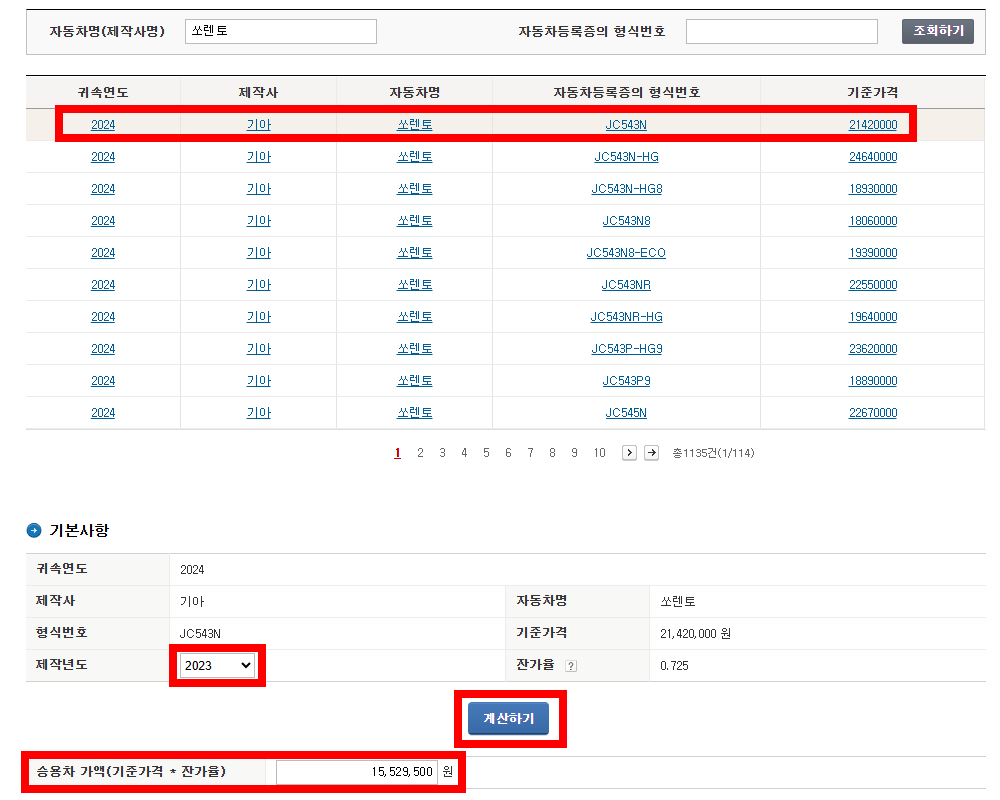Go to results page 3

[x=442, y=453]
